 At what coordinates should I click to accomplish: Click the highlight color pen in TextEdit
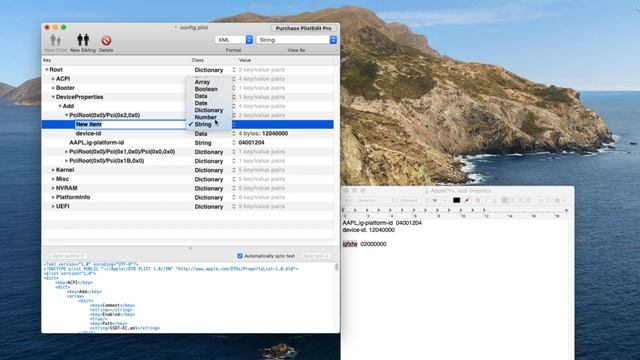467,200
